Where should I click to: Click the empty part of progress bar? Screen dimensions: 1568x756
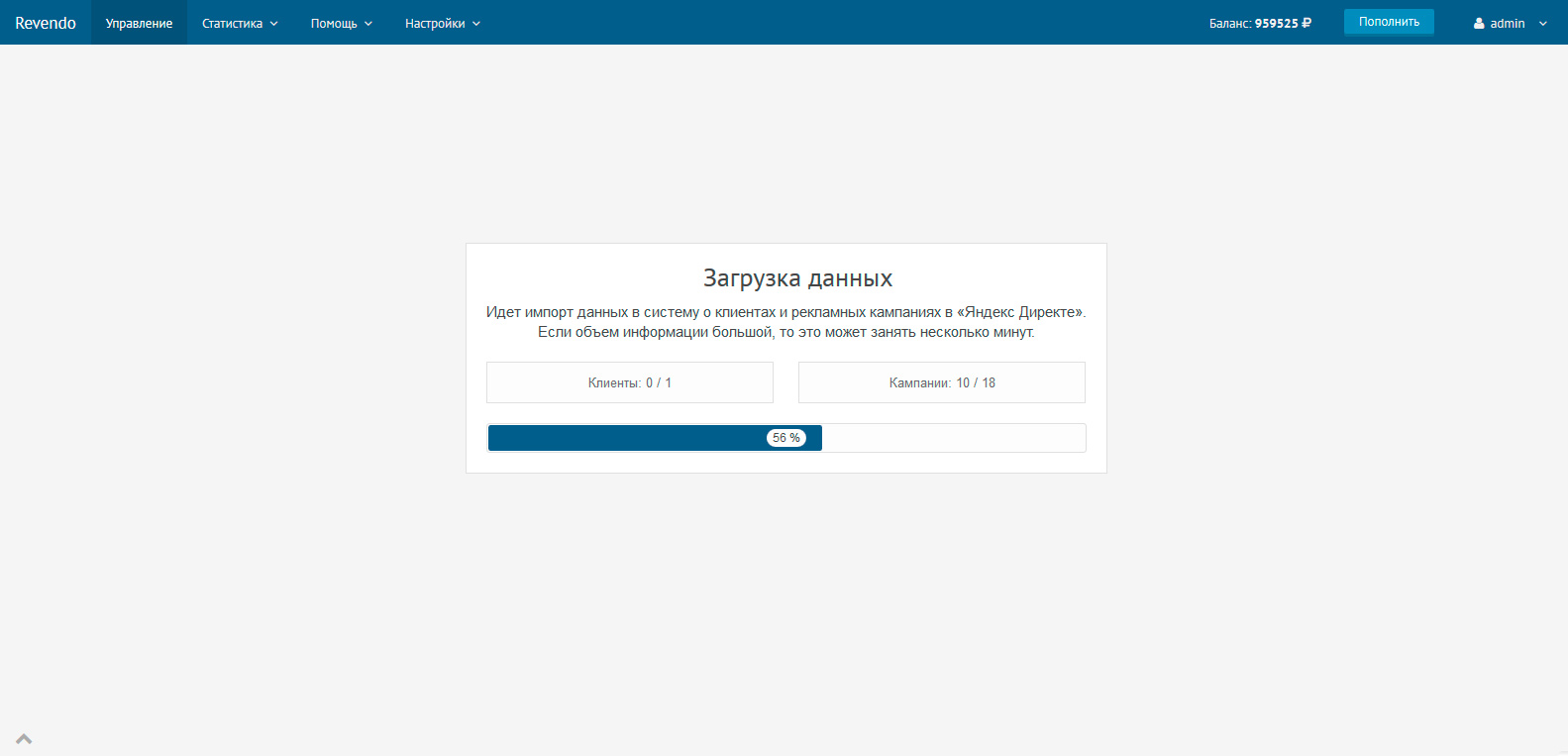pyautogui.click(x=953, y=438)
